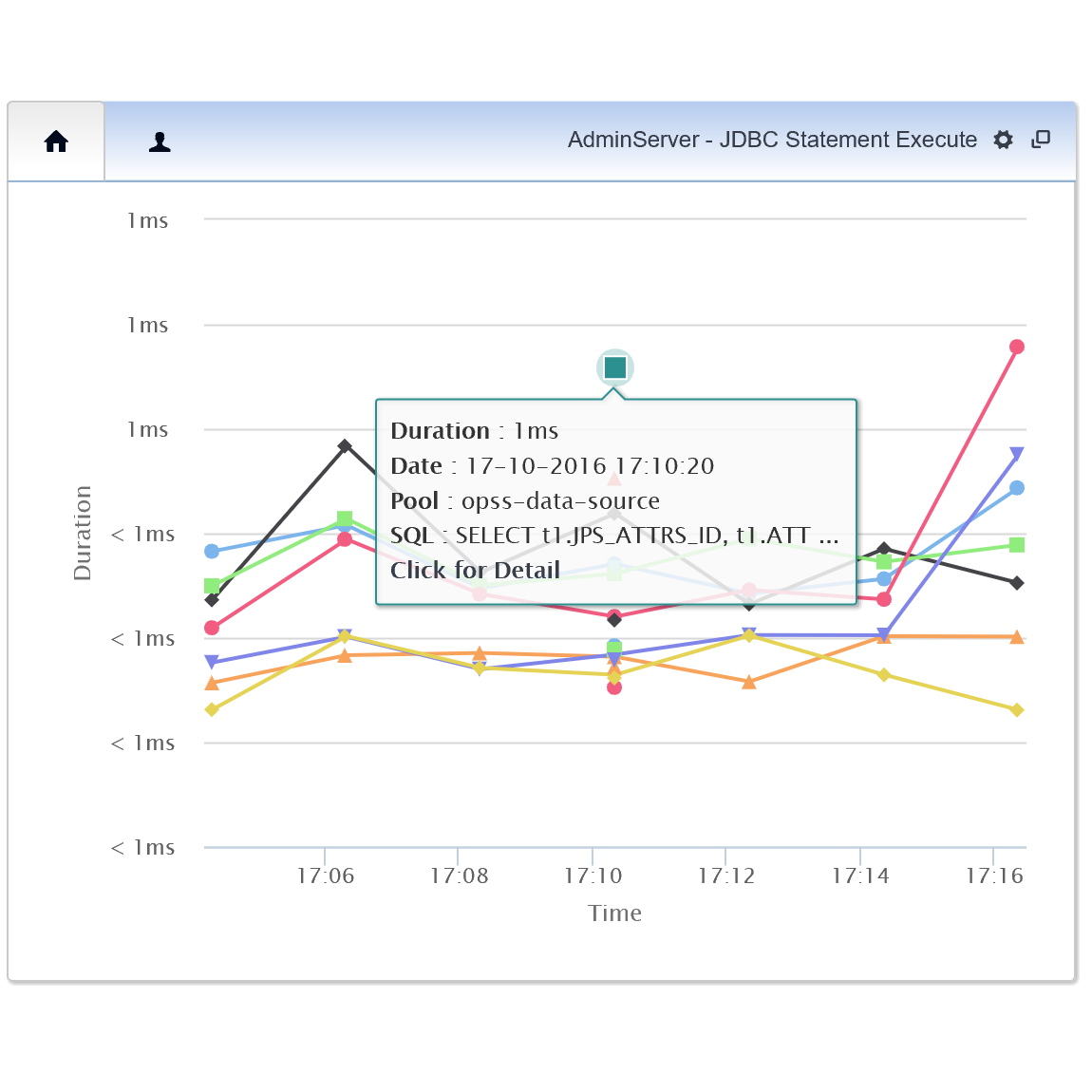Select the black diamond peak near 17:06

click(x=345, y=445)
